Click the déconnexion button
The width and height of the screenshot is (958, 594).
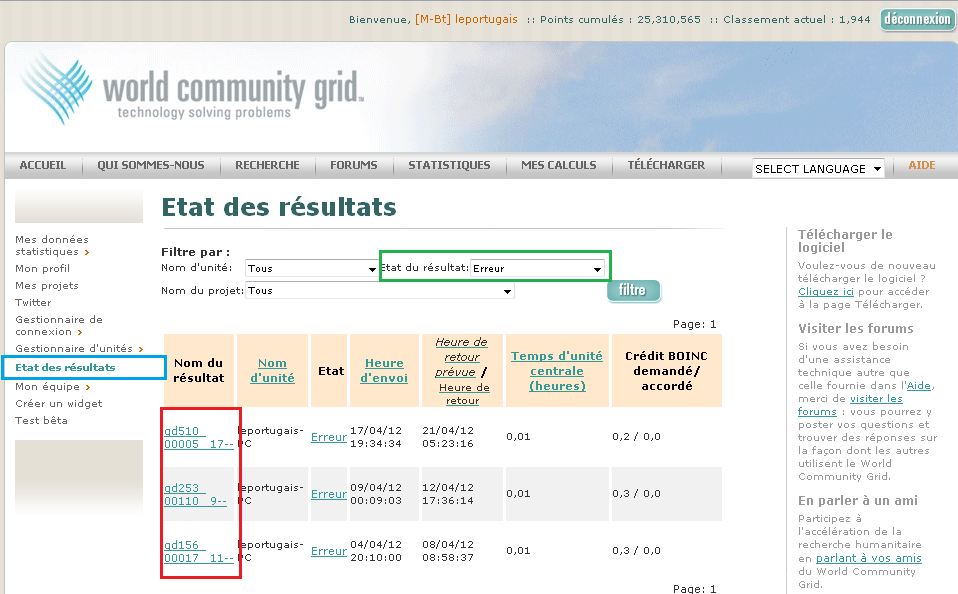pyautogui.click(x=918, y=20)
